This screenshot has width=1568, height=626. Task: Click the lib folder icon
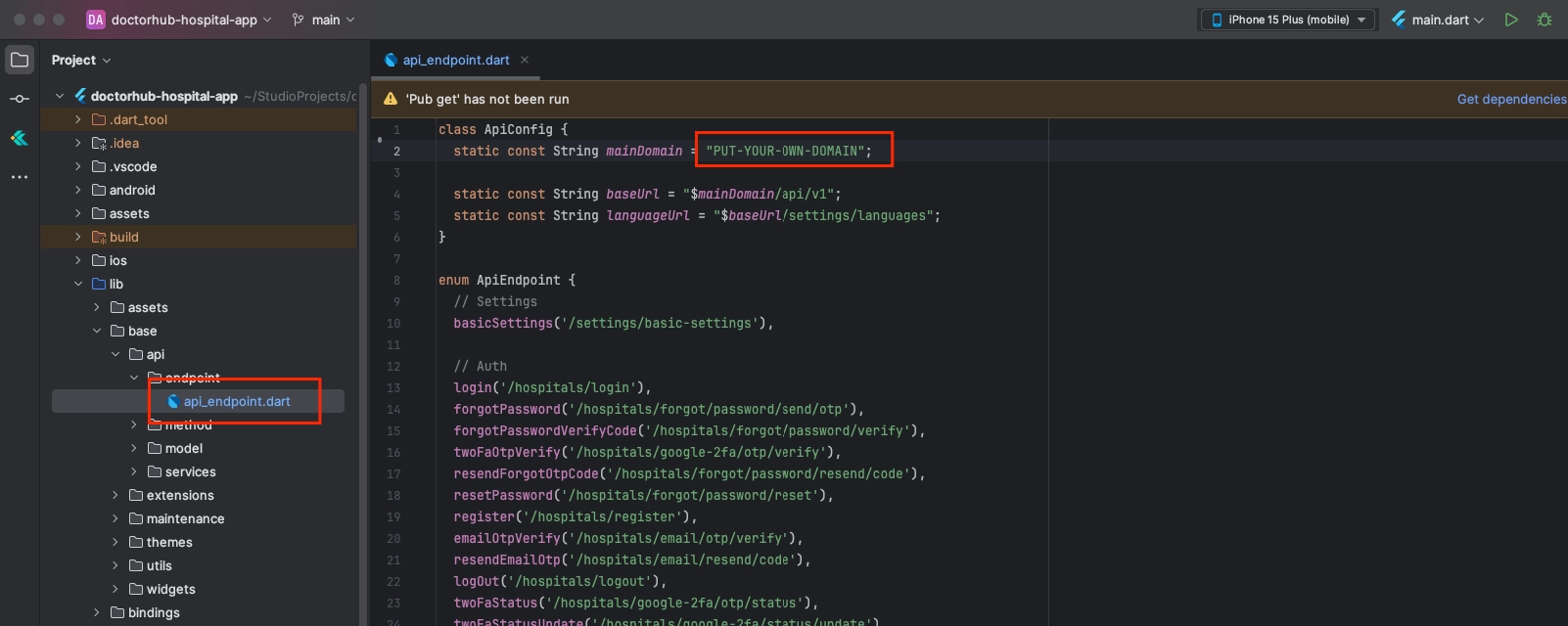99,284
